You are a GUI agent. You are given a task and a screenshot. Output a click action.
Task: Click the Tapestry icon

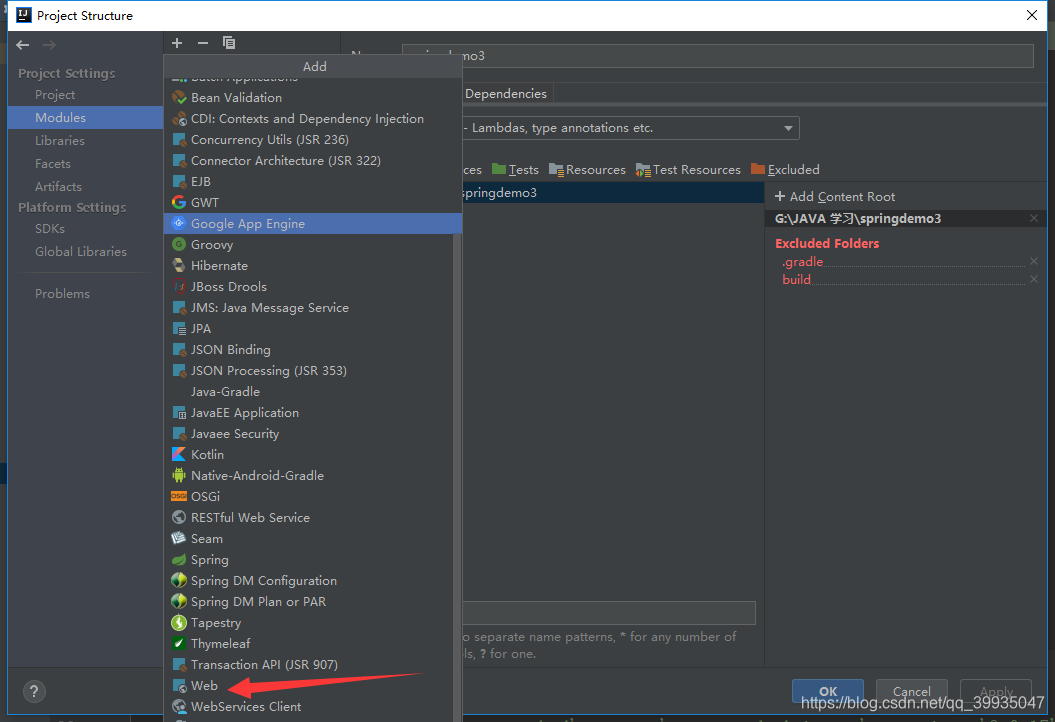pyautogui.click(x=179, y=622)
